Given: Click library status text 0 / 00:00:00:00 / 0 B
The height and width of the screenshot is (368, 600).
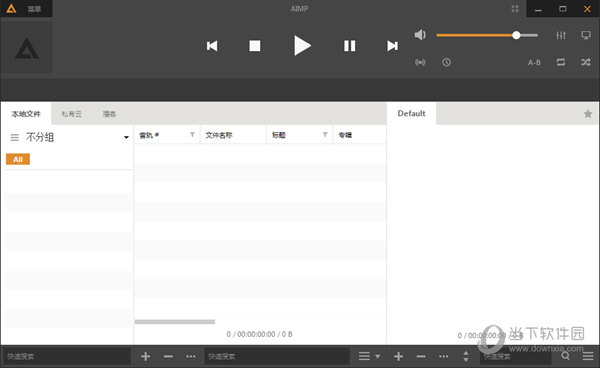Looking at the screenshot, I should (259, 334).
